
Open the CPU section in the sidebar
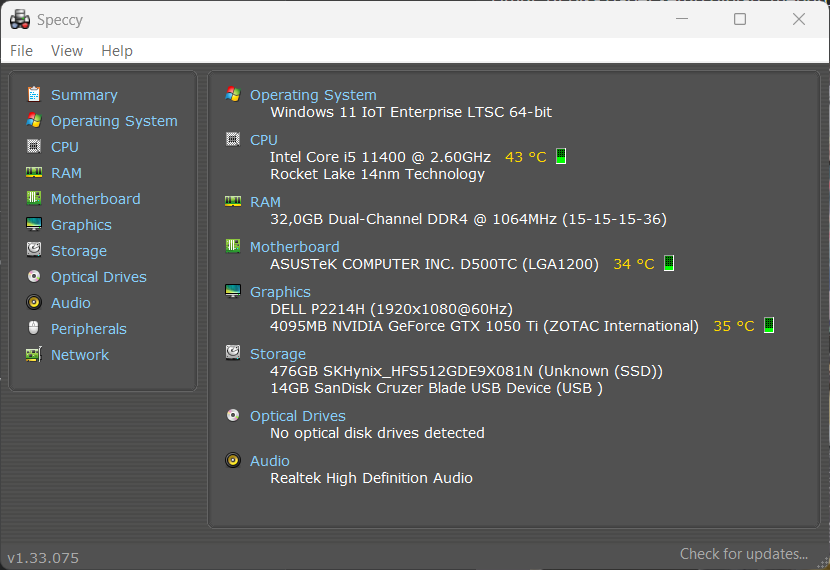click(65, 147)
